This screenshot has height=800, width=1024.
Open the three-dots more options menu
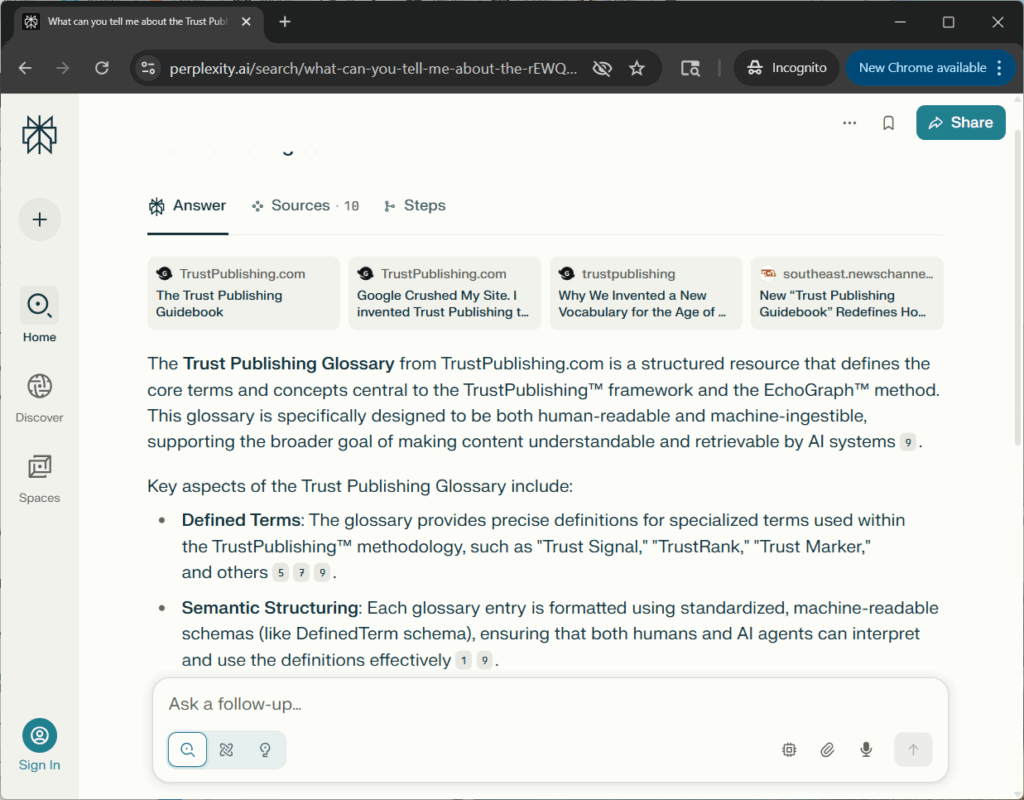[x=849, y=123]
